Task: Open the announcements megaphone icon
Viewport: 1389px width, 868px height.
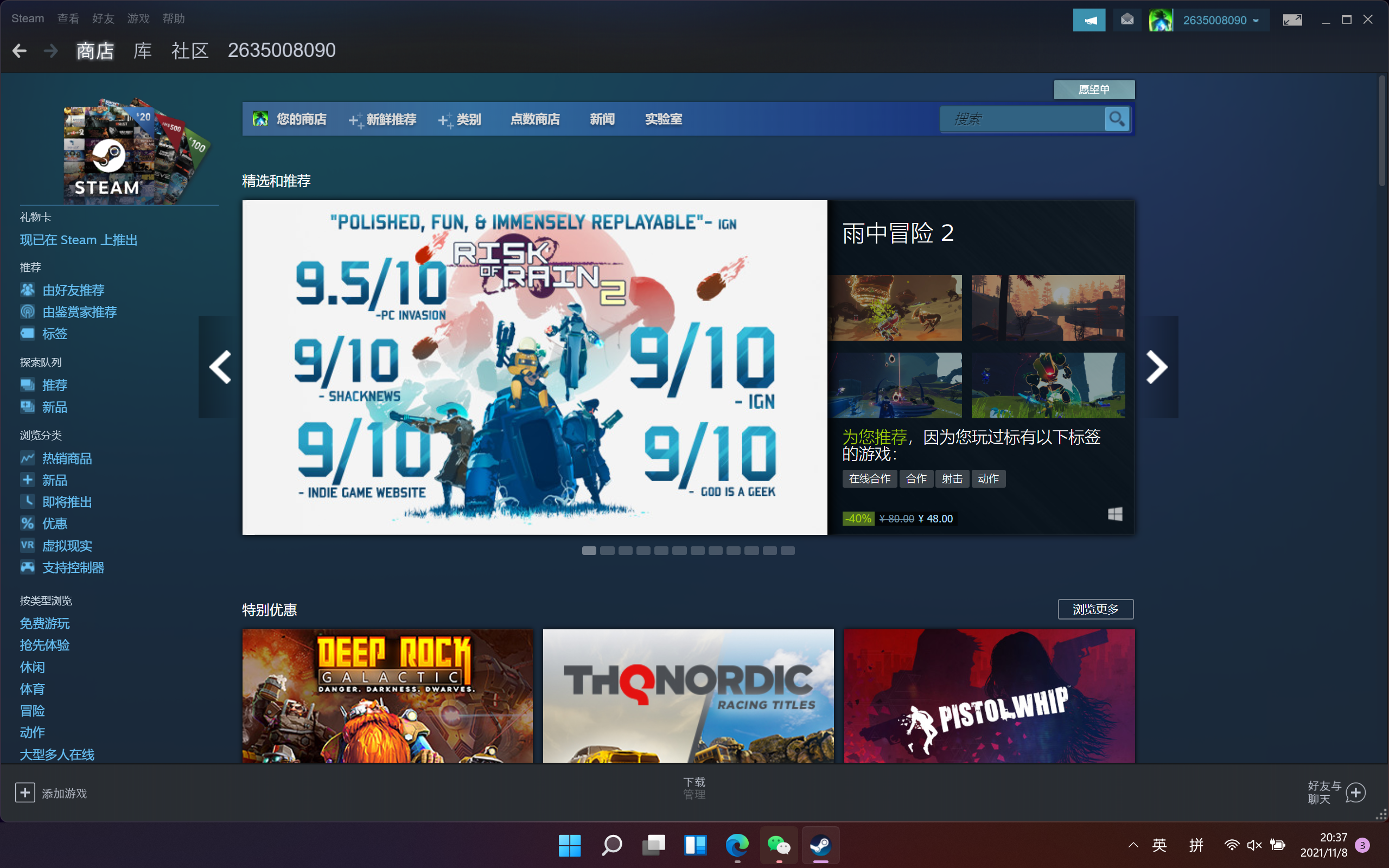Action: (x=1089, y=20)
